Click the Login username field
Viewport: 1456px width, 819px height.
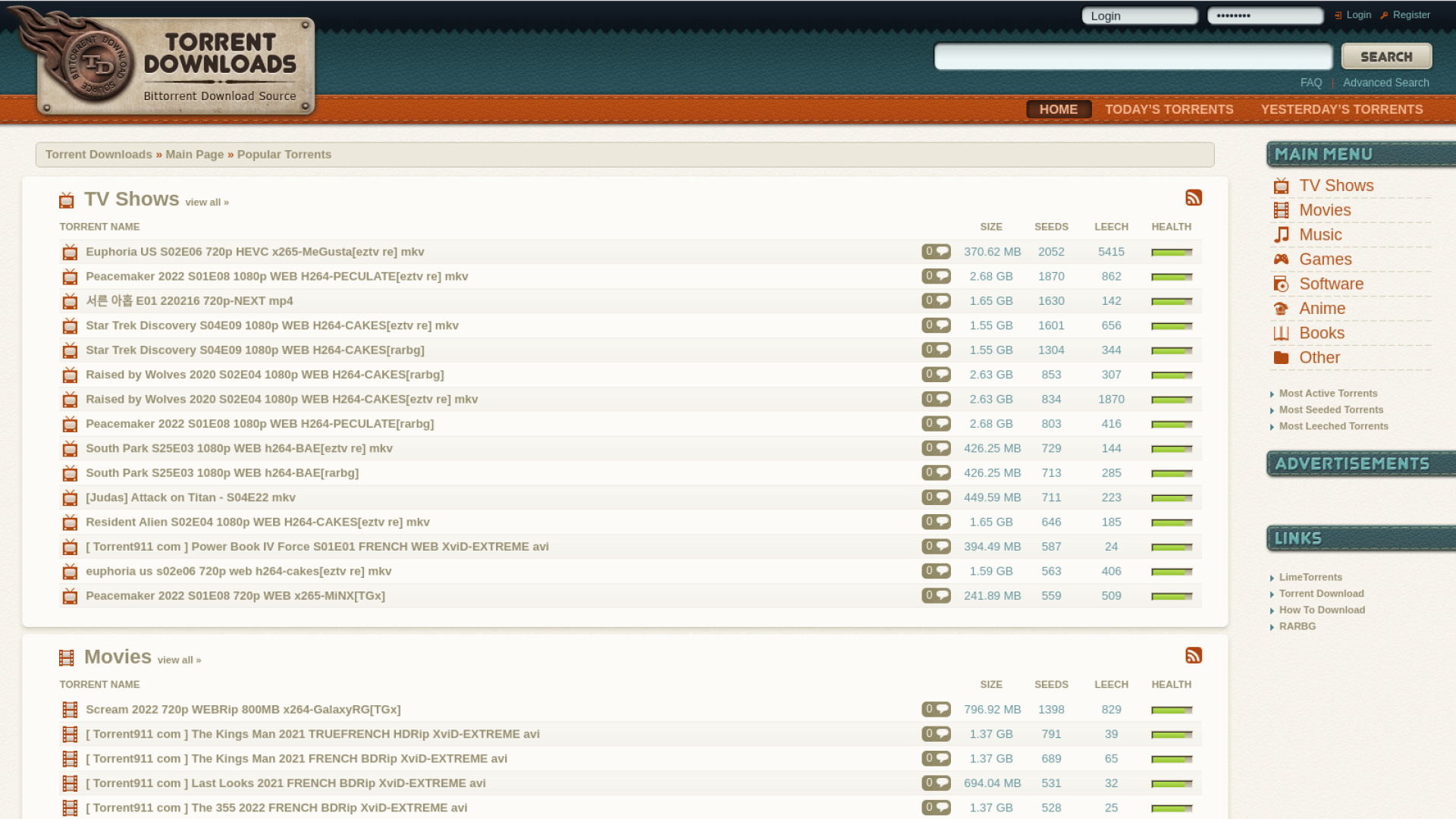[x=1139, y=16]
